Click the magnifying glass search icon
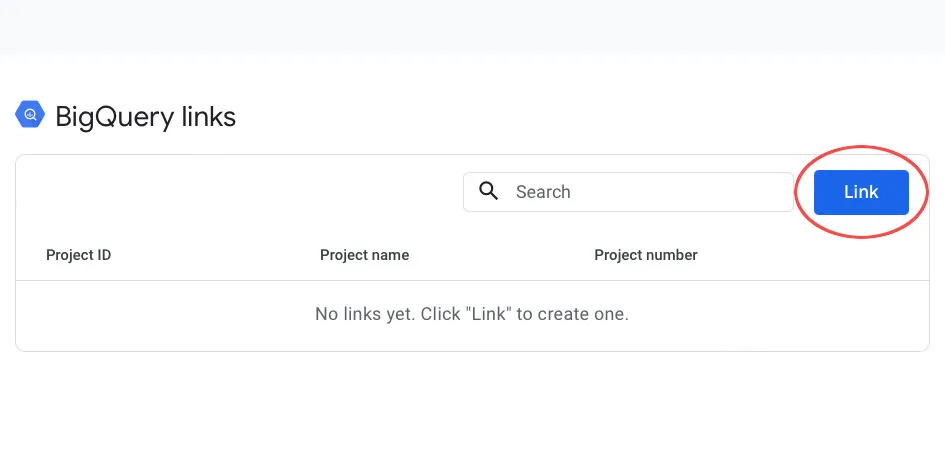Screen dimensions: 945x453 click(x=489, y=191)
